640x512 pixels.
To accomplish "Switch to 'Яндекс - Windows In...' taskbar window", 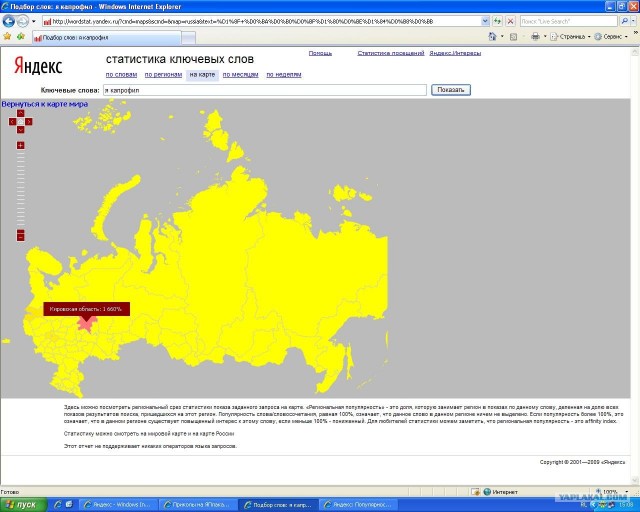I will click(118, 505).
